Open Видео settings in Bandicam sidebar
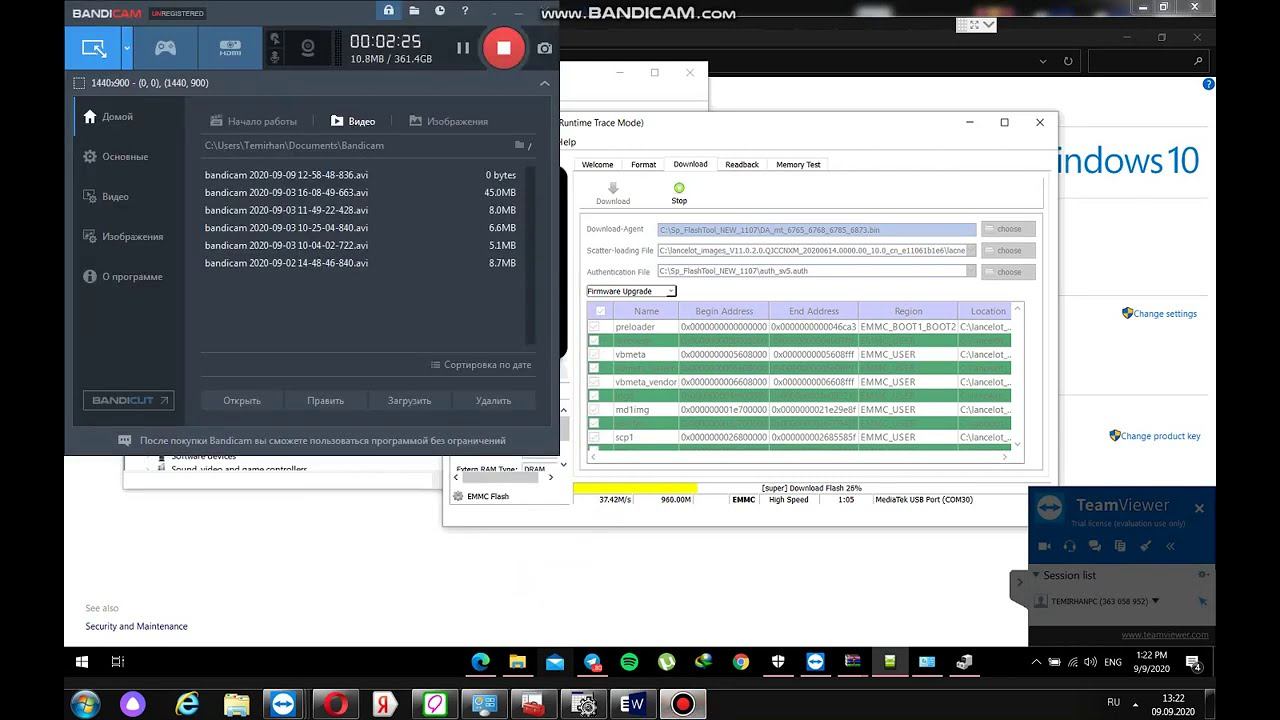Screen dimensions: 1280x720 click(115, 197)
